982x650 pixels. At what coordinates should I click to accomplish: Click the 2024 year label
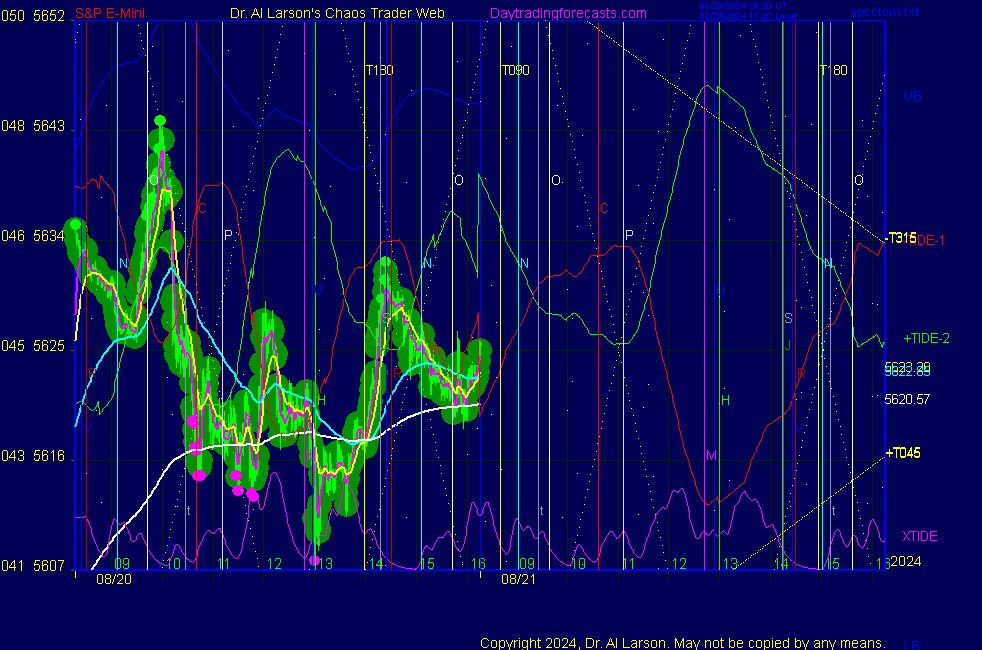906,561
